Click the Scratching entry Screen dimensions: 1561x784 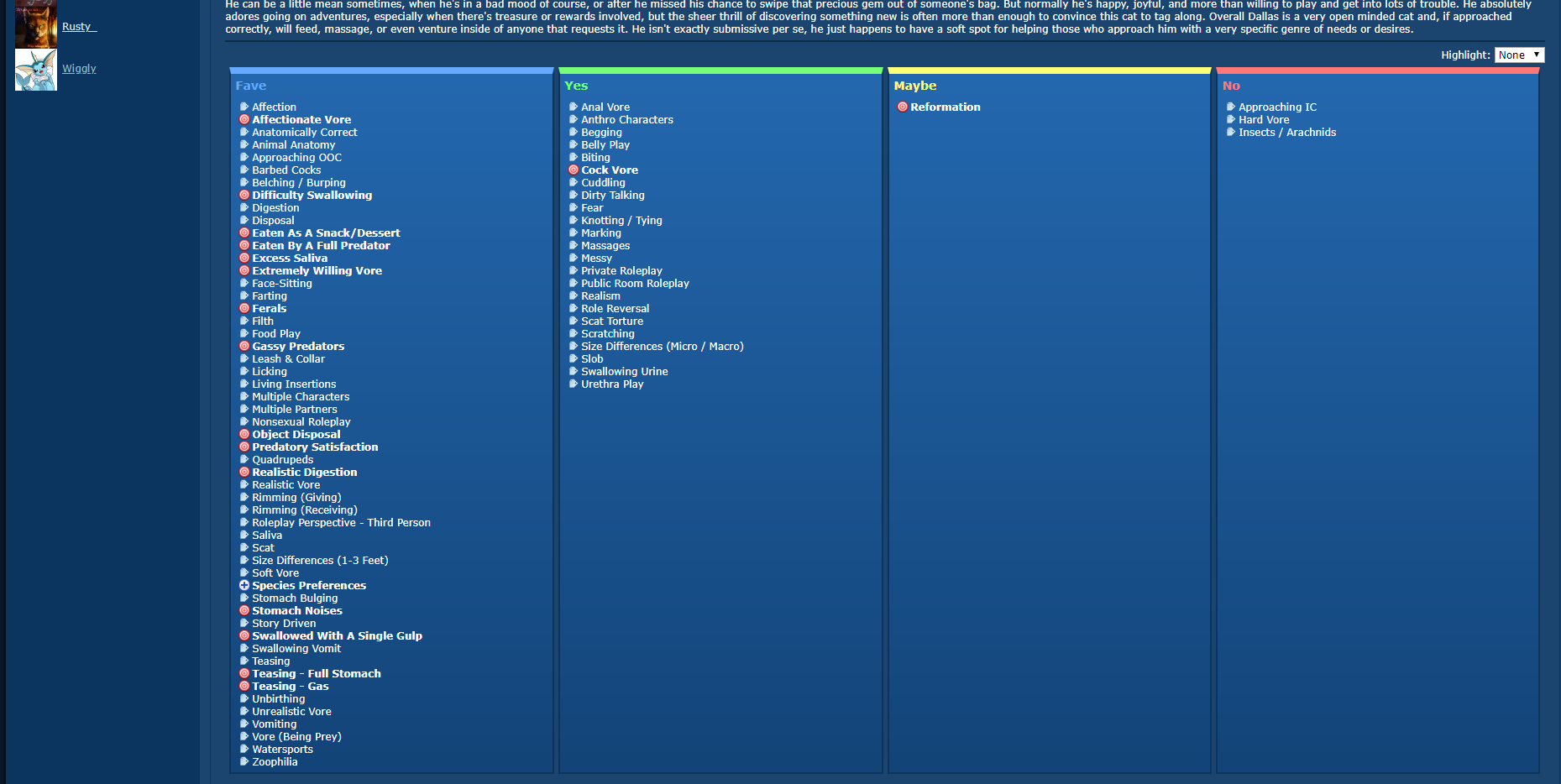608,333
